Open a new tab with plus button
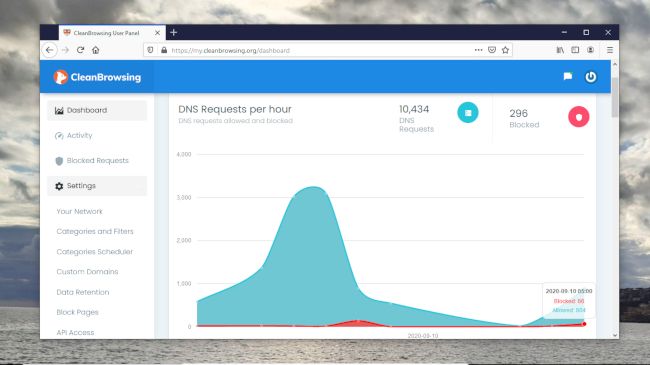Screen dimensions: 650x365 click(x=174, y=32)
